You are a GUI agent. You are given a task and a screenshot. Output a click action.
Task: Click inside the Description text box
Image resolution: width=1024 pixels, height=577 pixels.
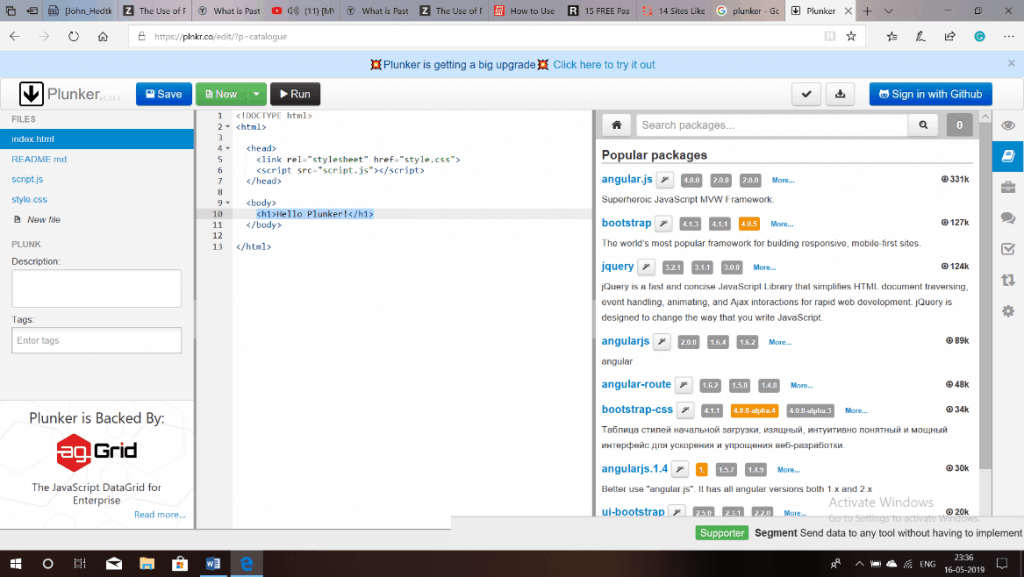pos(95,288)
